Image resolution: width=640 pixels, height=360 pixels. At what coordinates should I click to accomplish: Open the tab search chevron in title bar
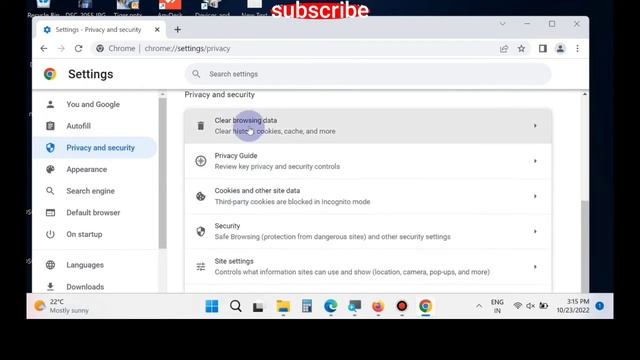click(x=502, y=24)
